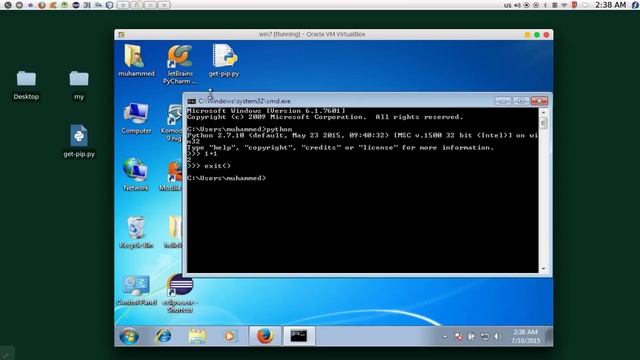Open the JetBrains PyCharm shortcut icon
The image size is (640, 360).
180,64
